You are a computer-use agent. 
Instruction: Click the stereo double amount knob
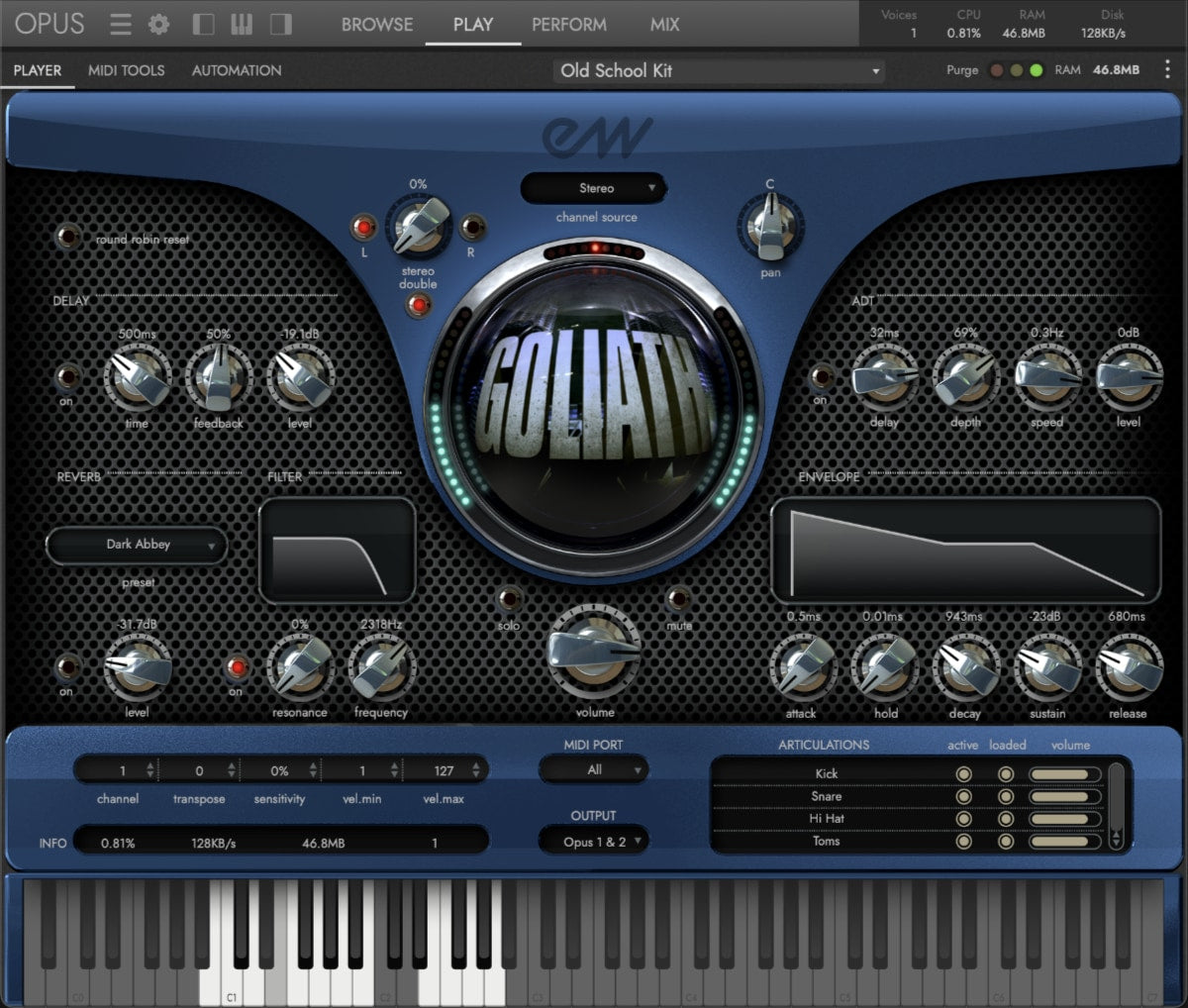click(x=419, y=227)
